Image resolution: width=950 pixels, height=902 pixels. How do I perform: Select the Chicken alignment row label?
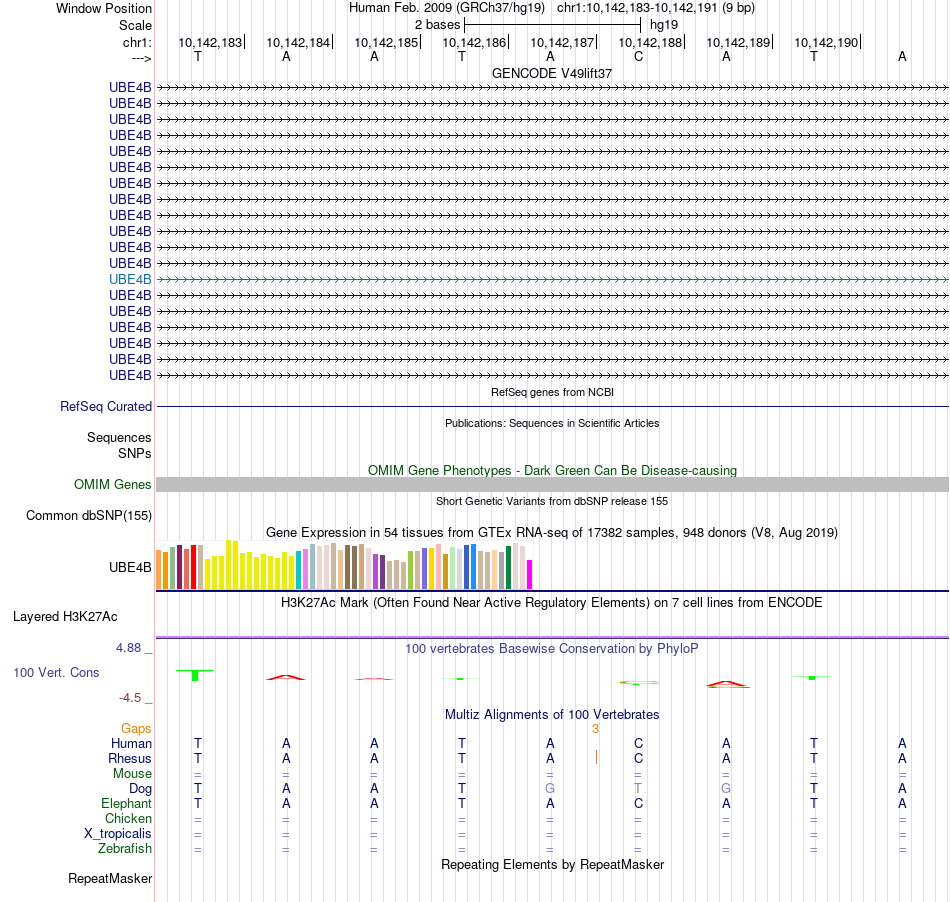(x=128, y=818)
